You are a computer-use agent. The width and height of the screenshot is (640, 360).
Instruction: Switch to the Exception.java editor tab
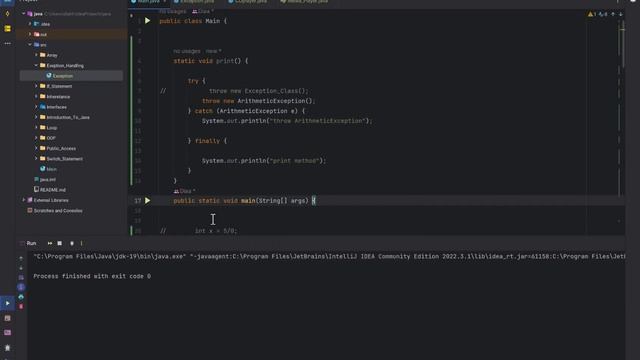(x=195, y=2)
